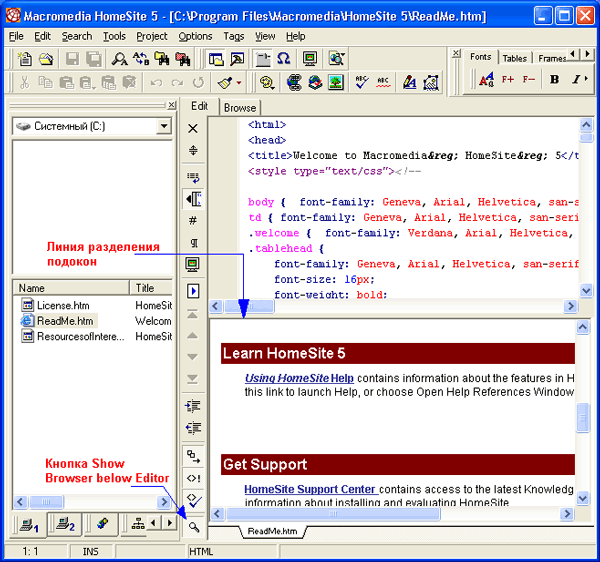
Task: Select the ReadMe.htm document tab
Action: coord(272,531)
